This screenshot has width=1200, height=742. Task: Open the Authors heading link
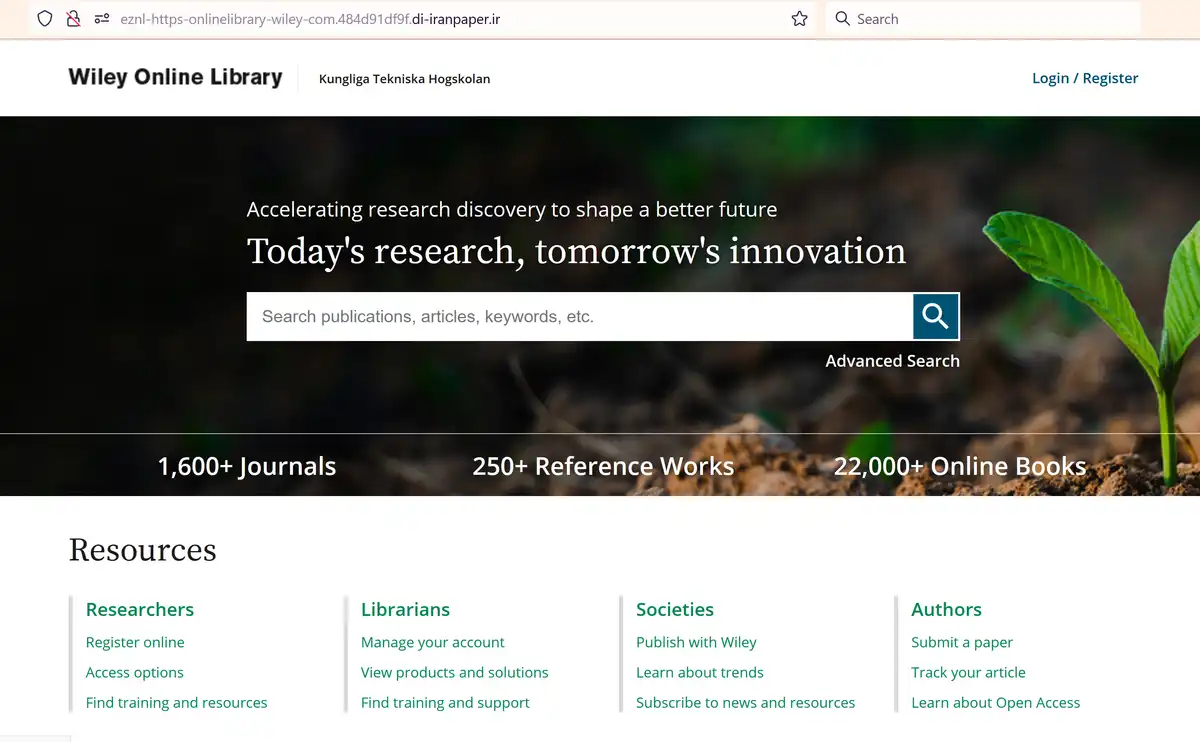tap(946, 609)
